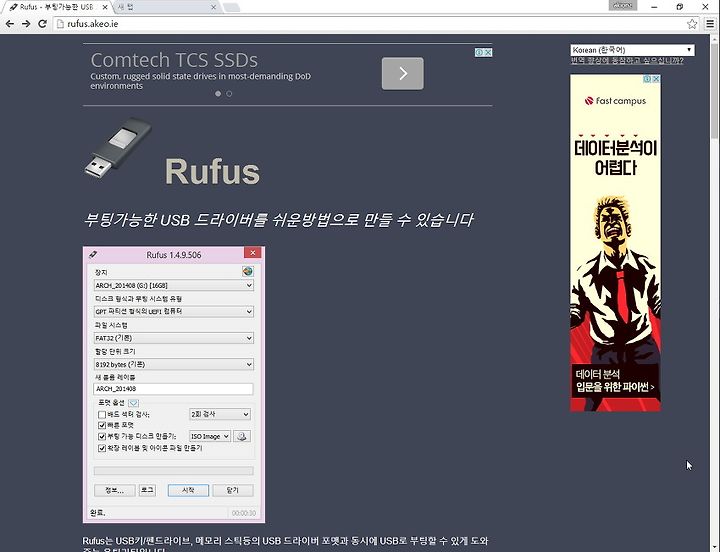Click the Rufus 1.4.9.506 window close button
This screenshot has width=720, height=552.
(253, 253)
